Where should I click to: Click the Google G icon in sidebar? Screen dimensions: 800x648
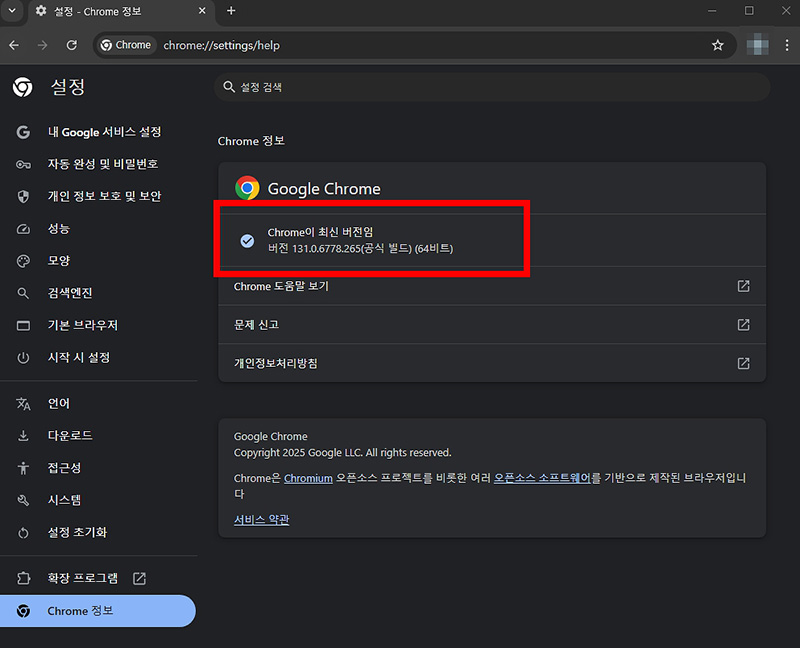click(23, 132)
